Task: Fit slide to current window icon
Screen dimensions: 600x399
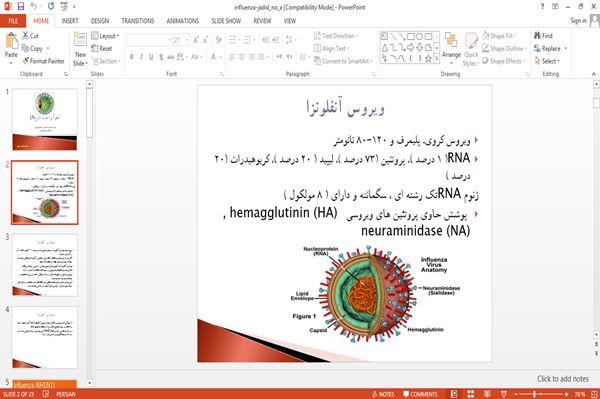Action: 594,394
